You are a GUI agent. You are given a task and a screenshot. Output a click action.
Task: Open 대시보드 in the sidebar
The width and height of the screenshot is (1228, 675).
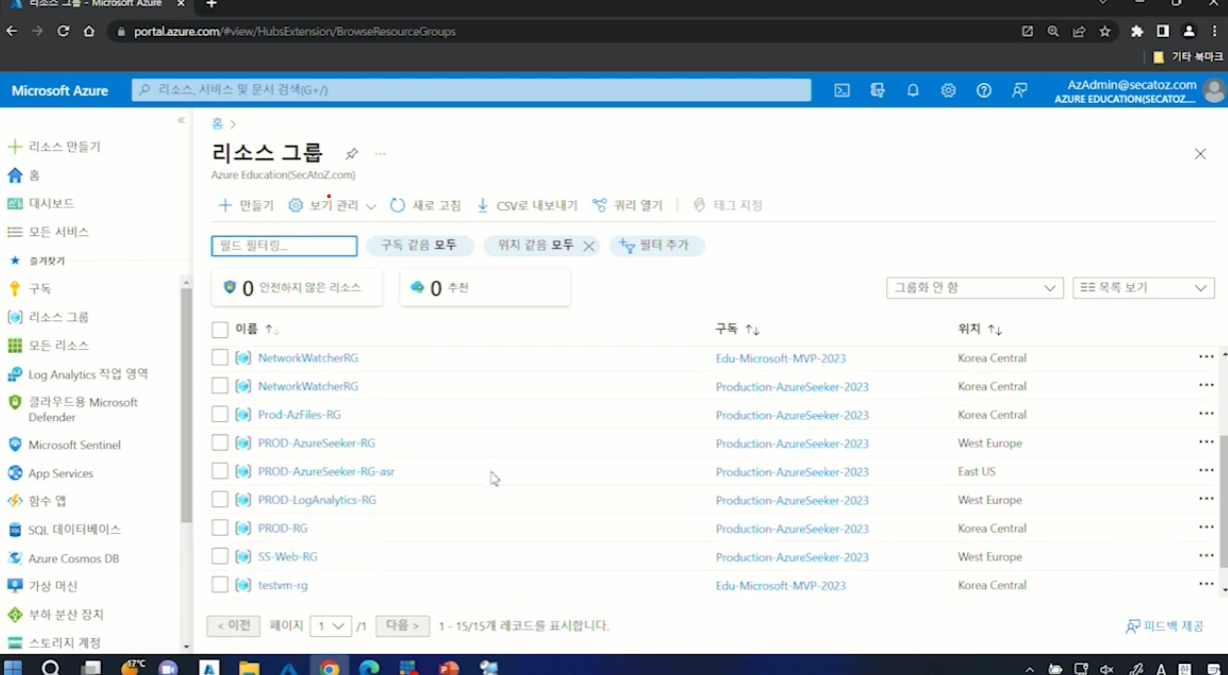coord(51,203)
